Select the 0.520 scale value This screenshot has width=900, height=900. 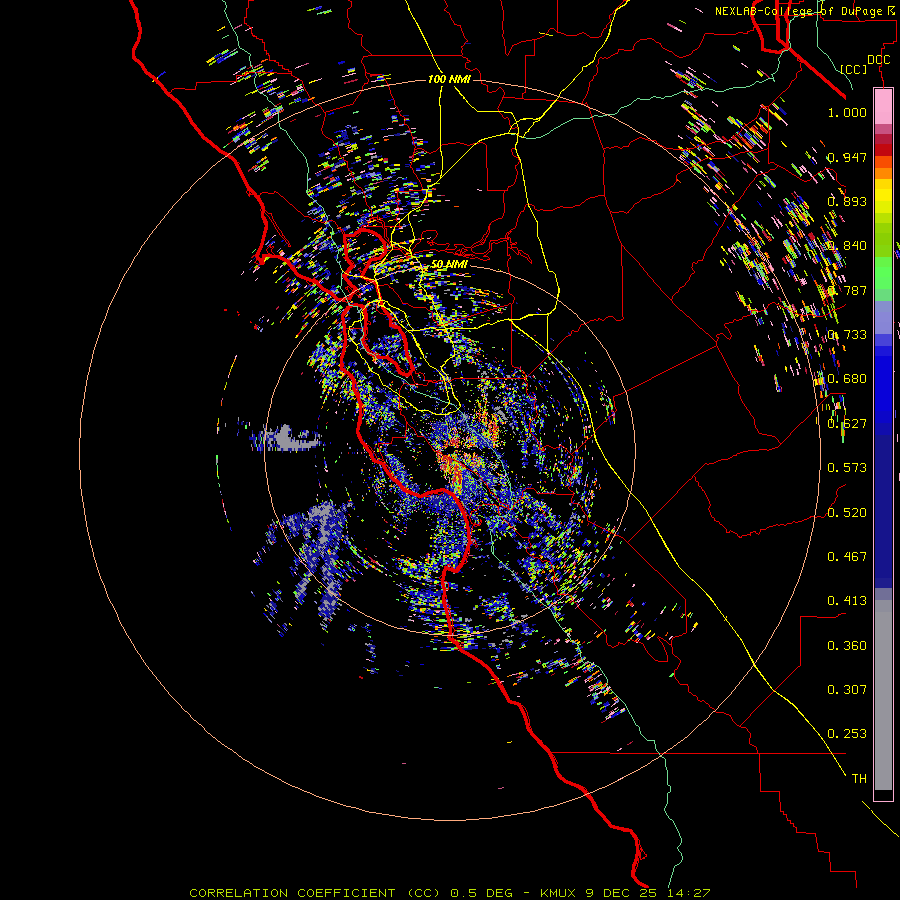(847, 513)
